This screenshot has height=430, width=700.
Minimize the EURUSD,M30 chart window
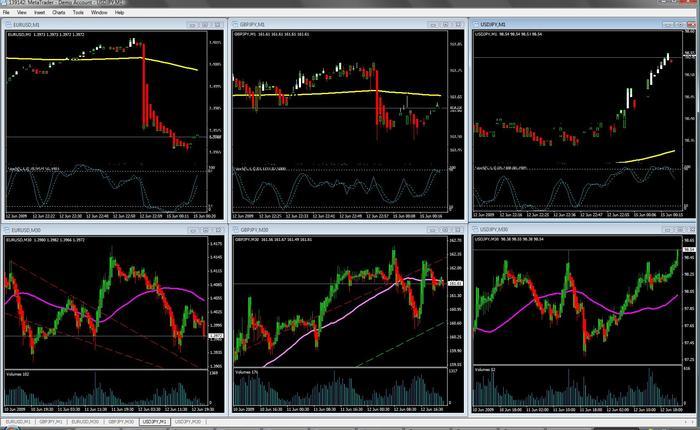click(193, 230)
